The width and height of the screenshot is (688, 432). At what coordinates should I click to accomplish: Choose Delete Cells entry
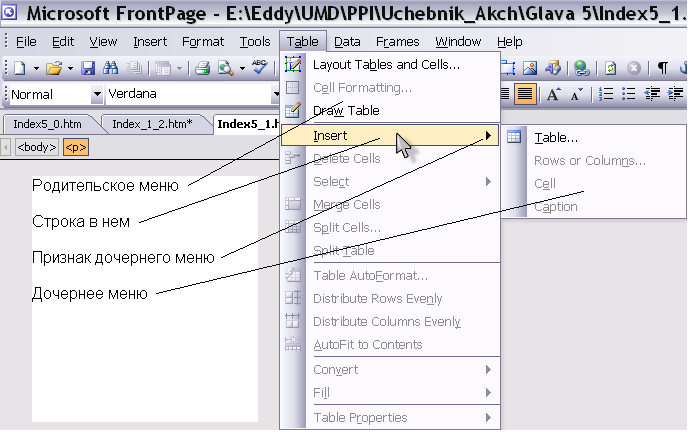point(390,158)
